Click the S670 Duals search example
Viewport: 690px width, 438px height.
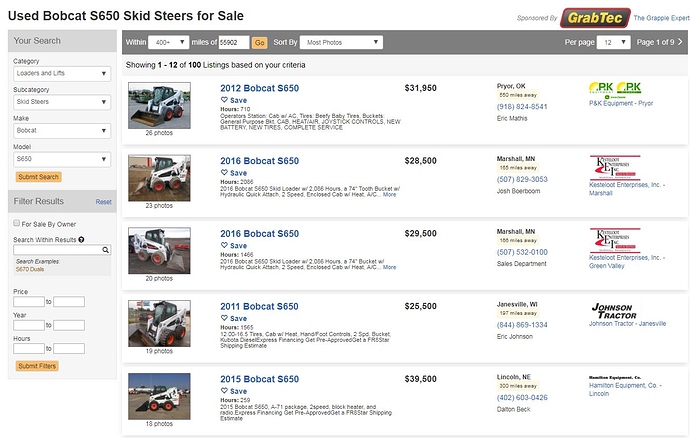(30, 269)
